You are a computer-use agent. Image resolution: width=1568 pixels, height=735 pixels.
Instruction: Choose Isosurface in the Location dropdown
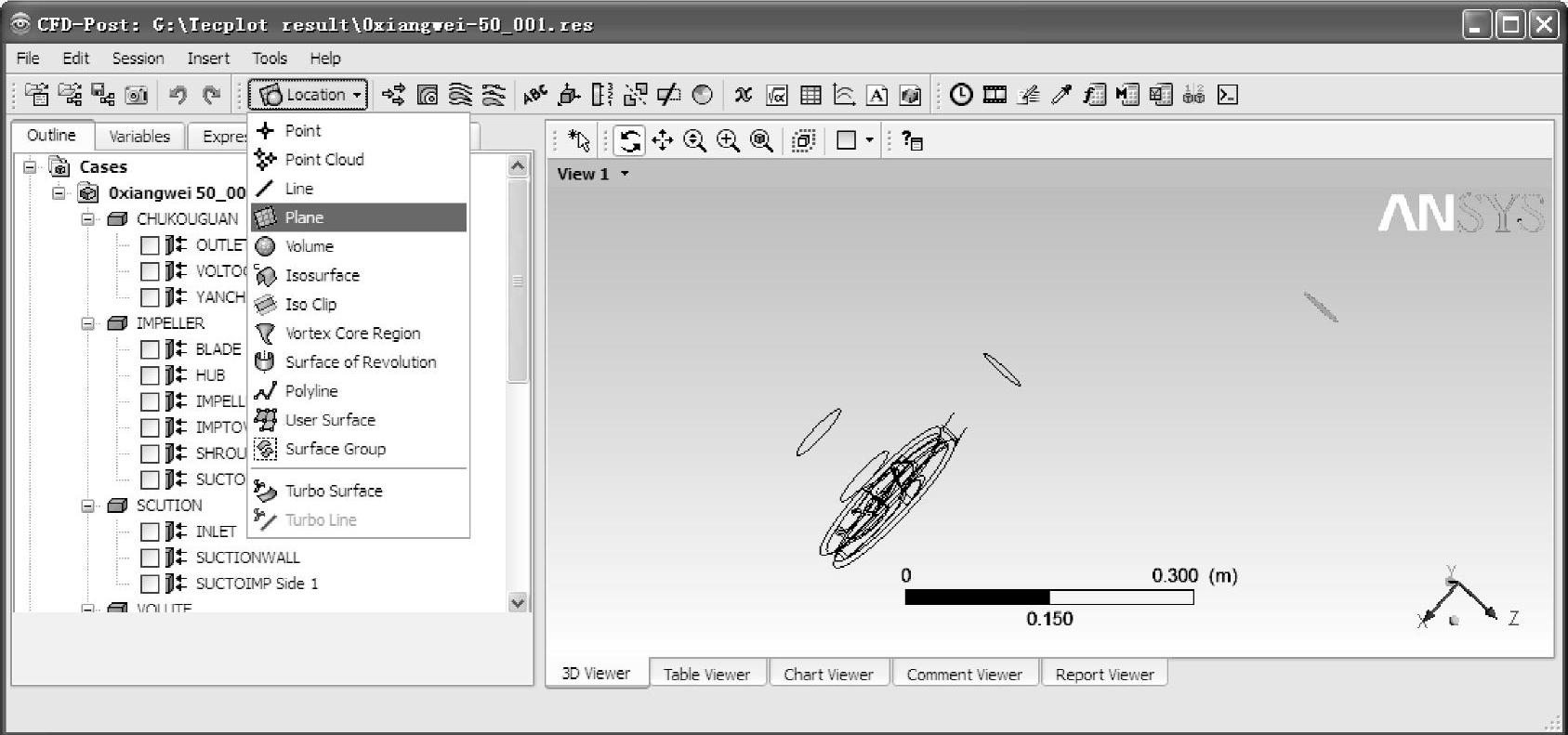(322, 275)
